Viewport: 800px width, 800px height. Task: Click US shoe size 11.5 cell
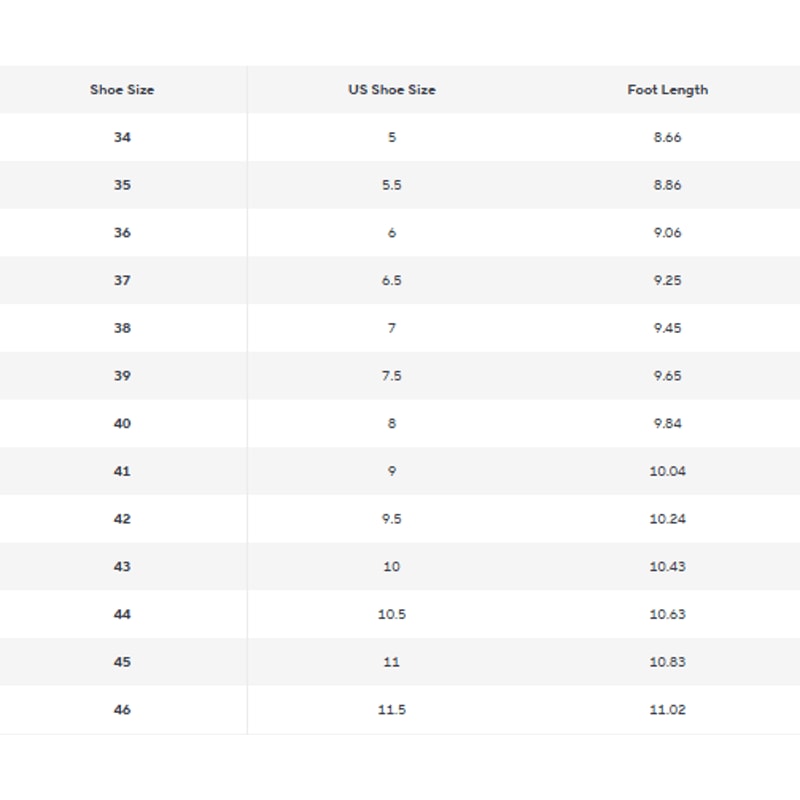pyautogui.click(x=392, y=710)
